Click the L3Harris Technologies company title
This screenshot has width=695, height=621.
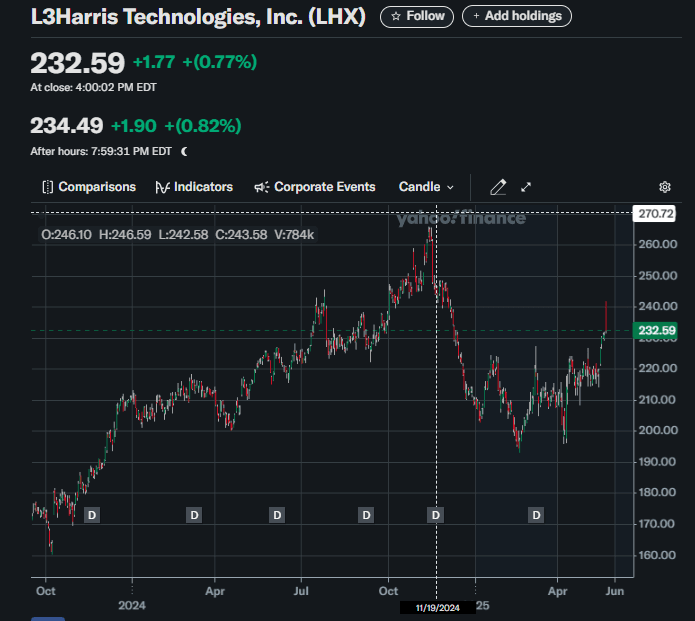tap(198, 17)
